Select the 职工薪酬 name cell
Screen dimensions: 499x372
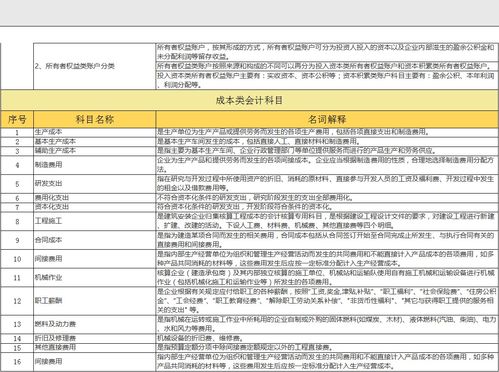point(95,301)
